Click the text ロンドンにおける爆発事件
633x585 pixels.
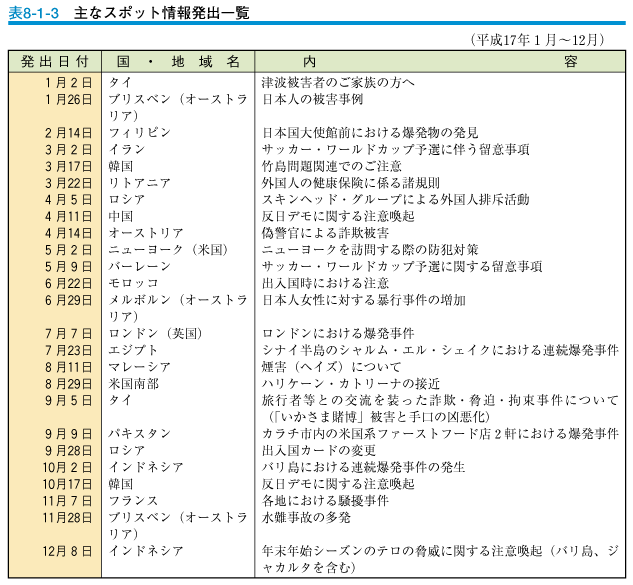pyautogui.click(x=338, y=334)
